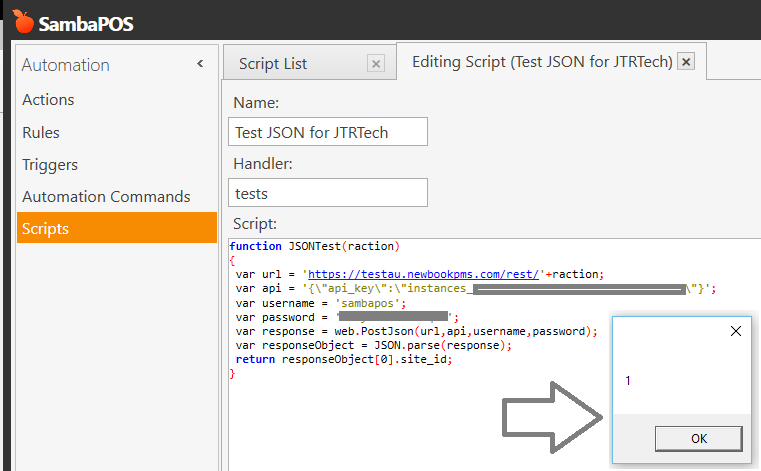Image resolution: width=761 pixels, height=471 pixels.
Task: Click the OK button in the dialog
Action: [x=698, y=438]
